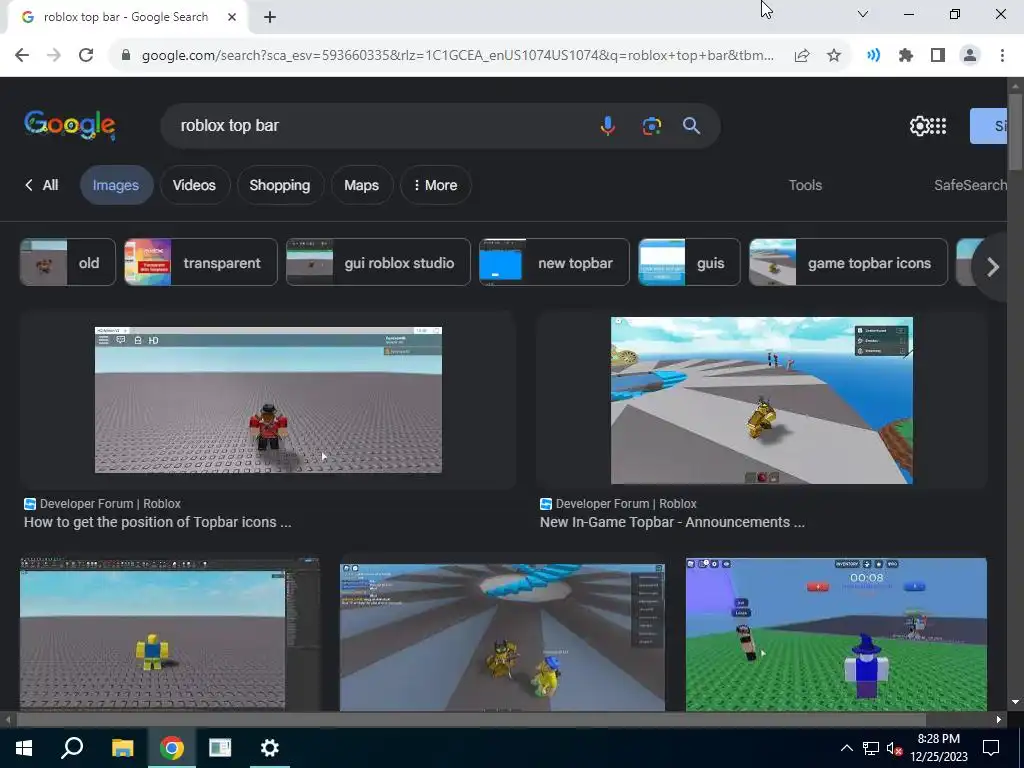
Task: Click the vertical scrollbar thumb
Action: coord(1015,134)
